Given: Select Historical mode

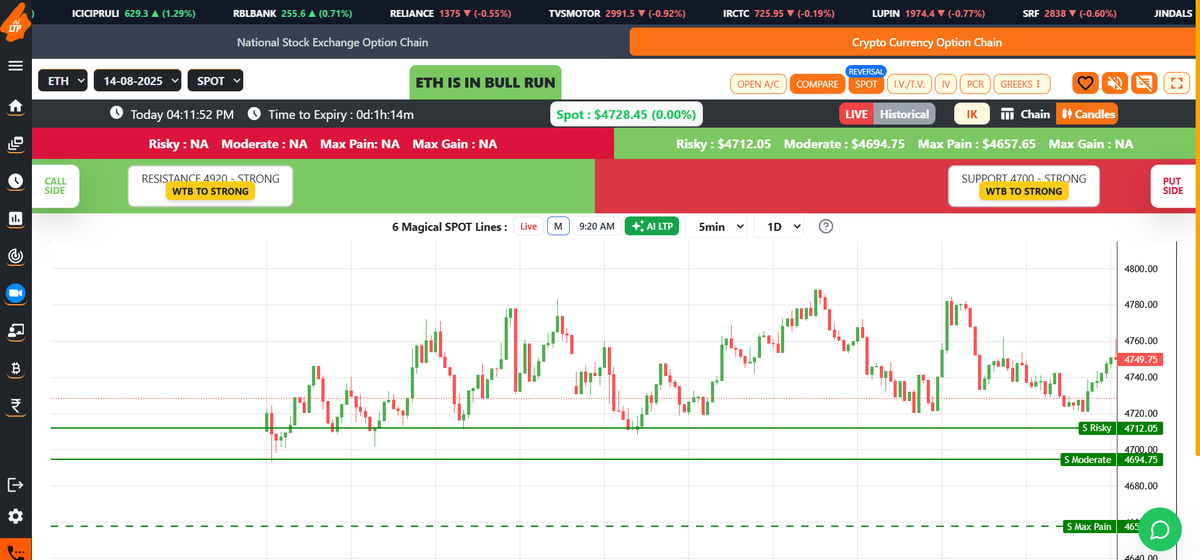Looking at the screenshot, I should coord(904,114).
